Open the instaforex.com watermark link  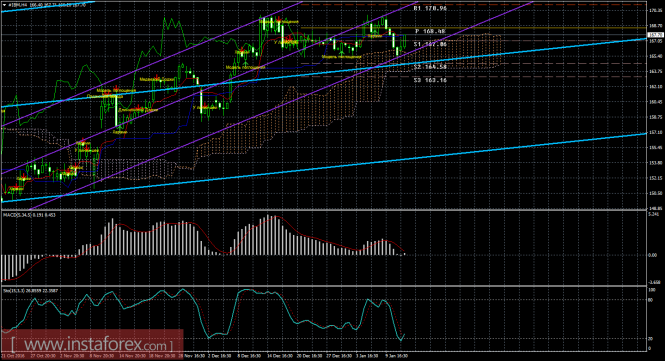point(92,343)
